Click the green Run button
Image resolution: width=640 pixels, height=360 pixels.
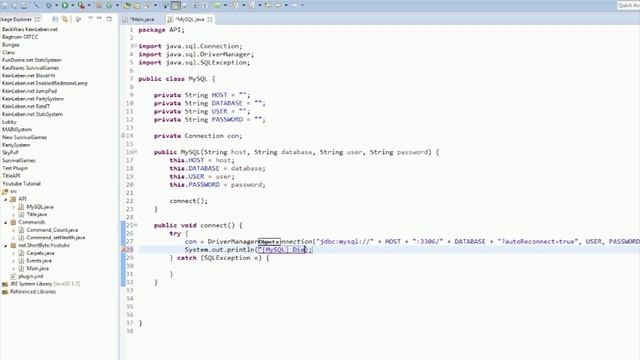coord(65,5)
